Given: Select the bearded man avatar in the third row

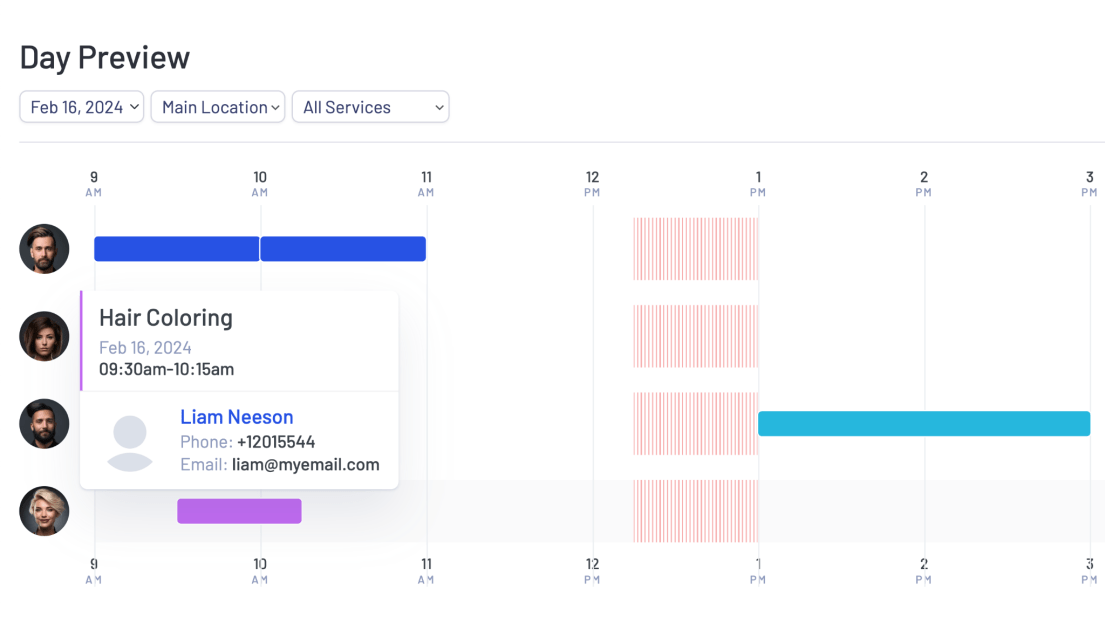Looking at the screenshot, I should pos(44,423).
